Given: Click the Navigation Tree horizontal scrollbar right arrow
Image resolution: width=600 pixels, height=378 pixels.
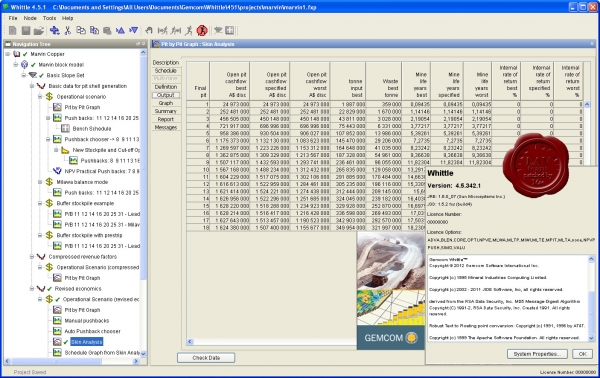Looking at the screenshot, I should tap(136, 361).
